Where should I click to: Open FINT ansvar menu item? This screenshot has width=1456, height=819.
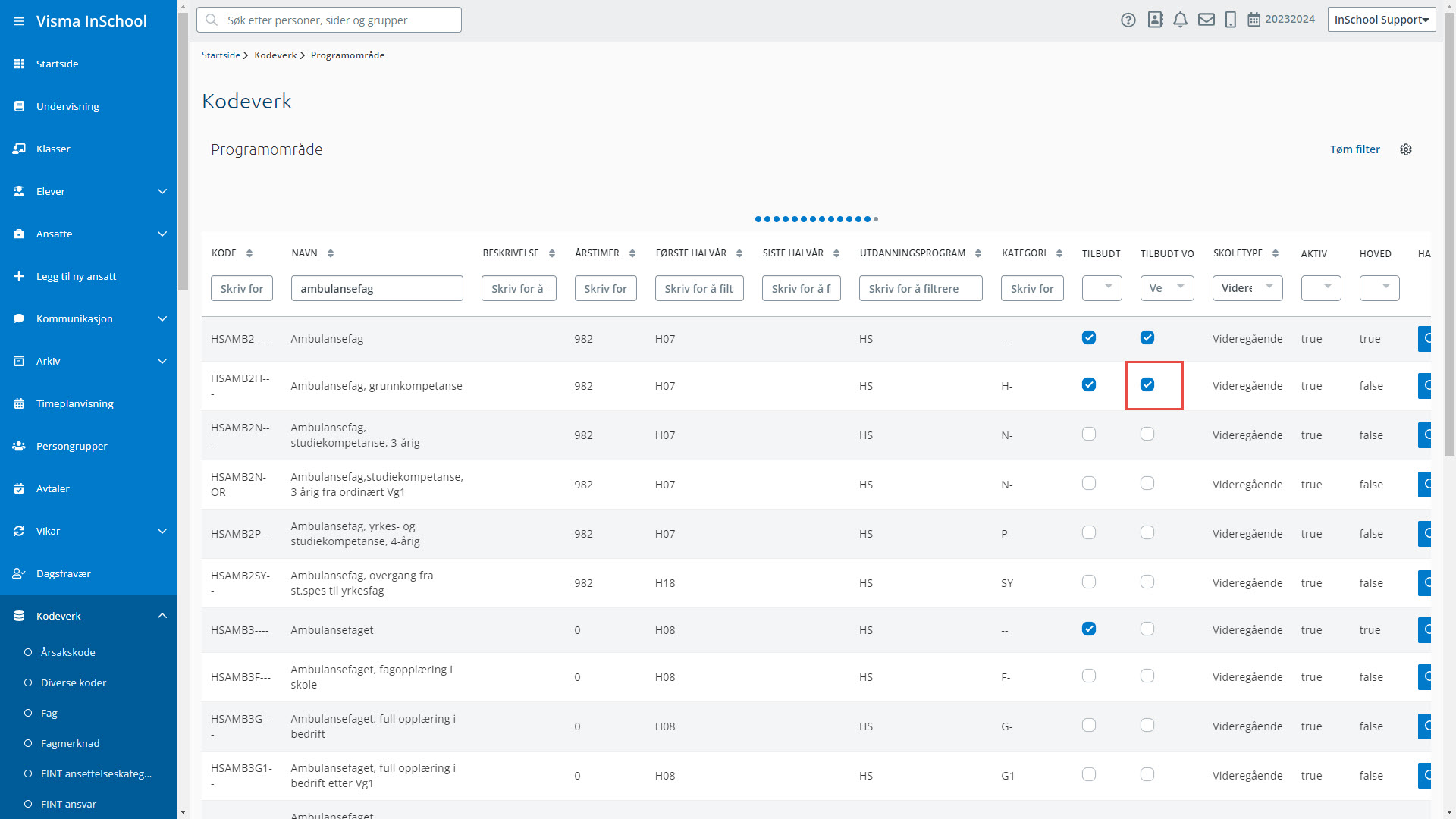(x=69, y=804)
